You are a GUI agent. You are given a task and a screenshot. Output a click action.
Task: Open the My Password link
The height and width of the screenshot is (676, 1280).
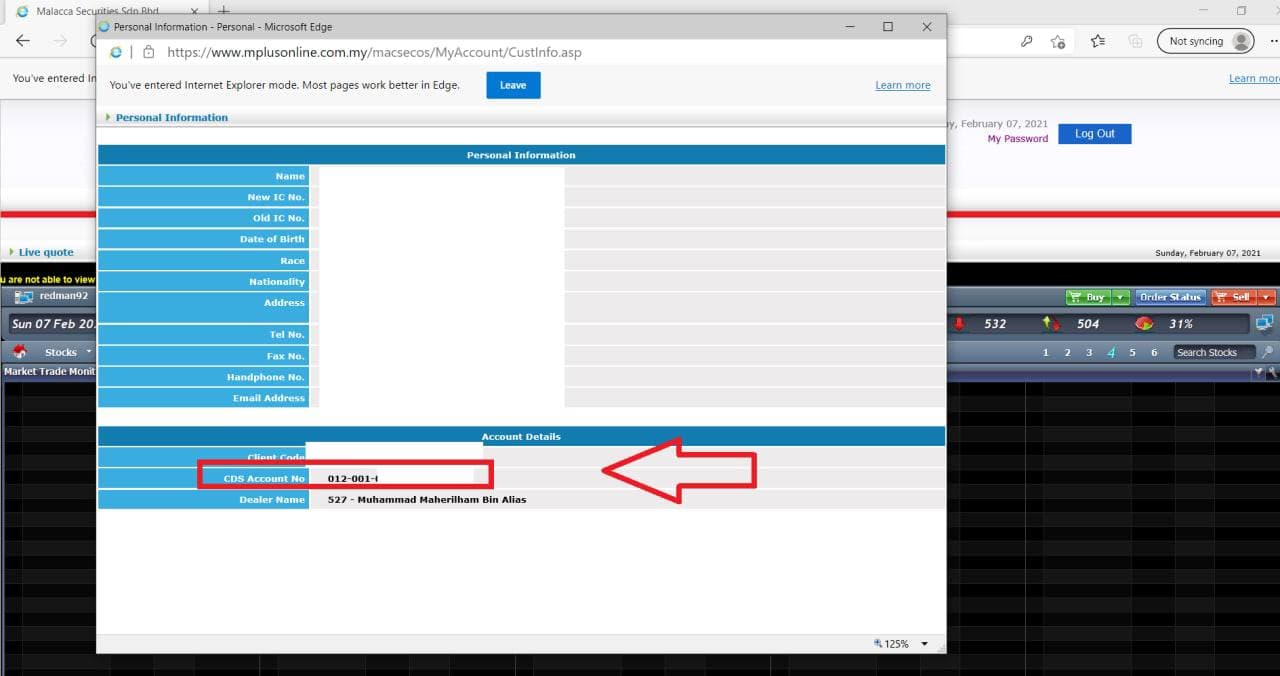pyautogui.click(x=1017, y=139)
